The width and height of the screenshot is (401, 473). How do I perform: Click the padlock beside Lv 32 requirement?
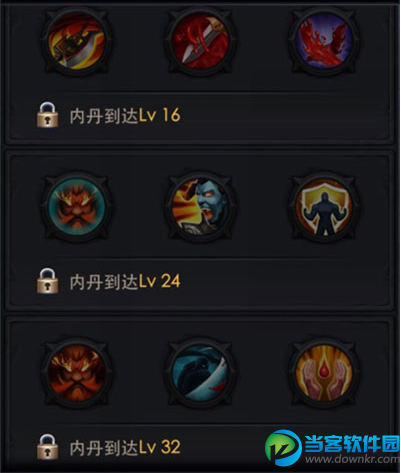coord(47,447)
